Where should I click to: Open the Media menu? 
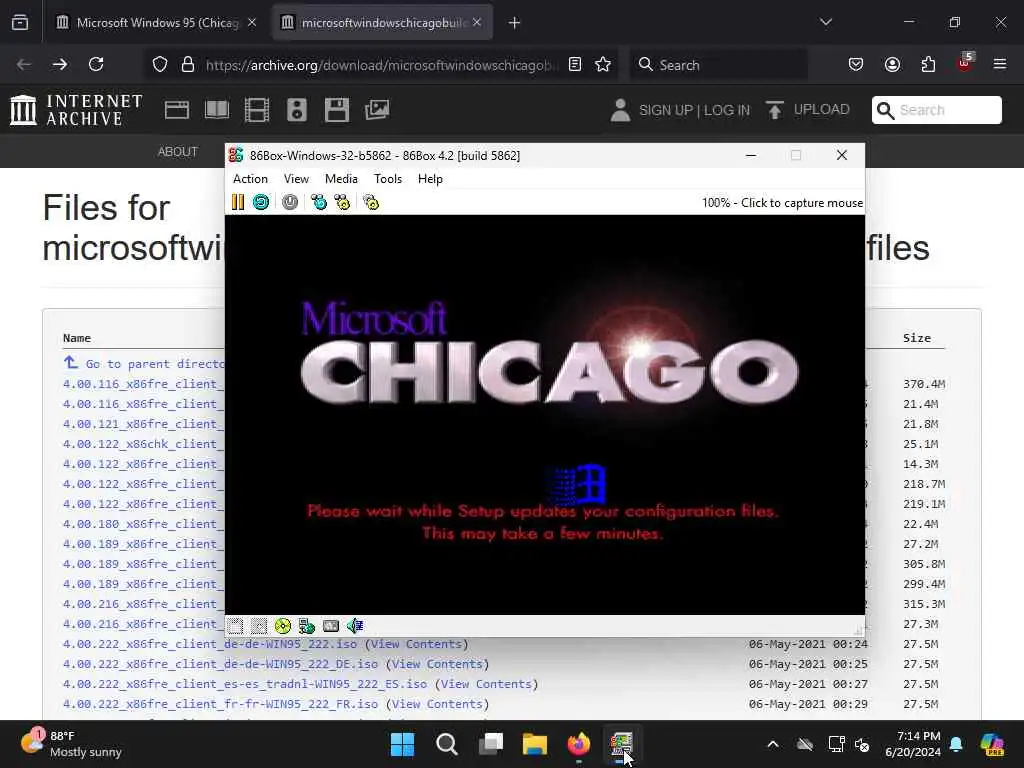pos(341,179)
